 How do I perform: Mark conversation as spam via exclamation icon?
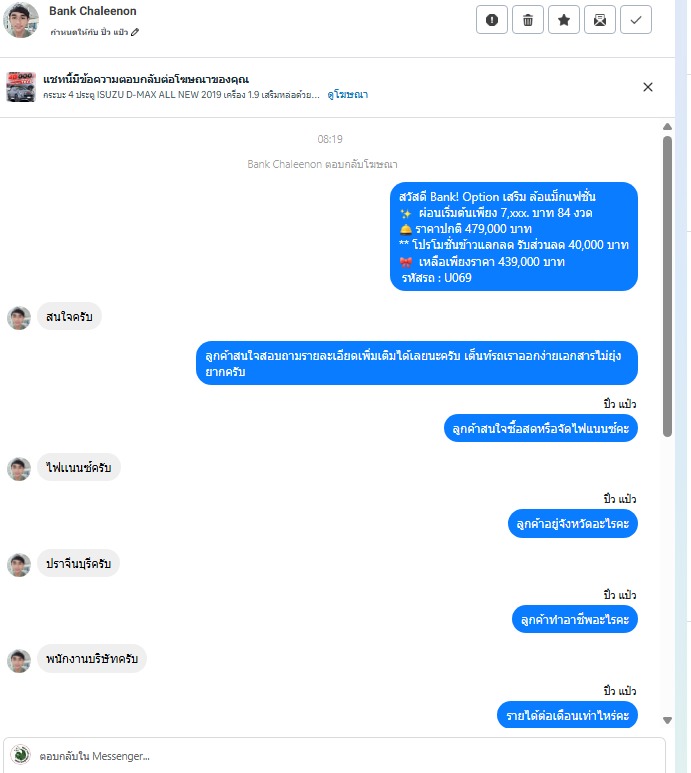coord(491,20)
